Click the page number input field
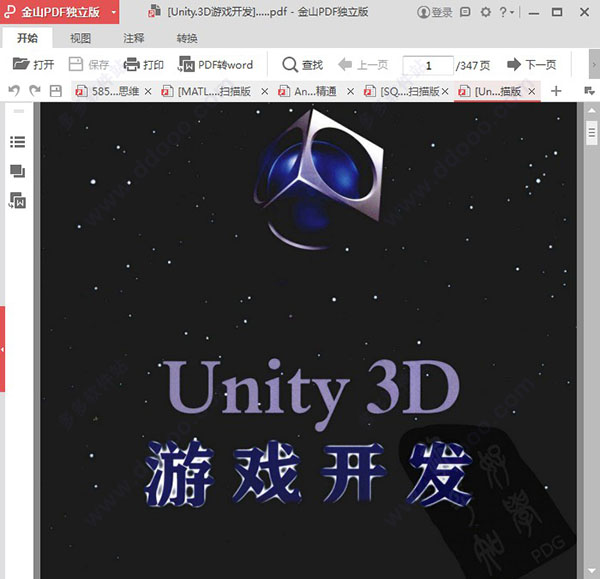 click(428, 65)
